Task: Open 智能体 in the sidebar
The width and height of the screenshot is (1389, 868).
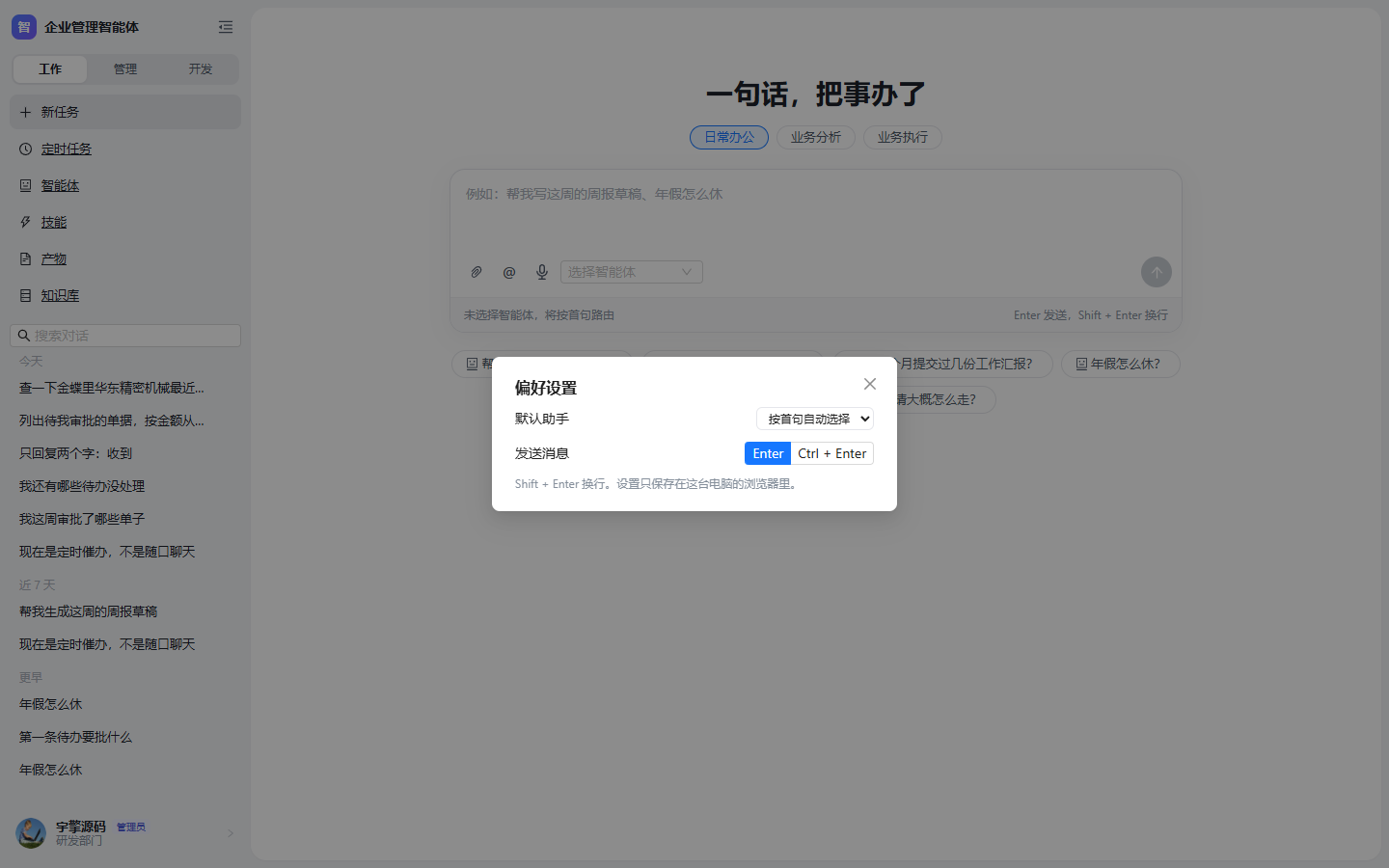Action: pos(125,185)
